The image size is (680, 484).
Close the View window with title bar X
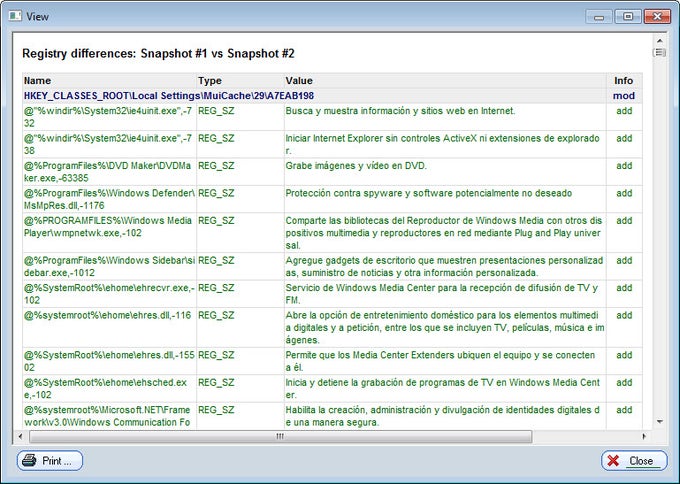pyautogui.click(x=657, y=17)
